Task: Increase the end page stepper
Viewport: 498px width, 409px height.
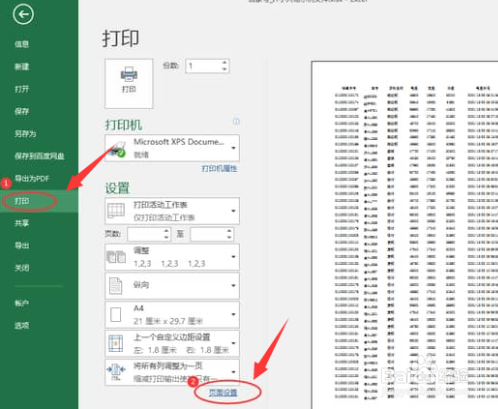Action: click(x=229, y=231)
